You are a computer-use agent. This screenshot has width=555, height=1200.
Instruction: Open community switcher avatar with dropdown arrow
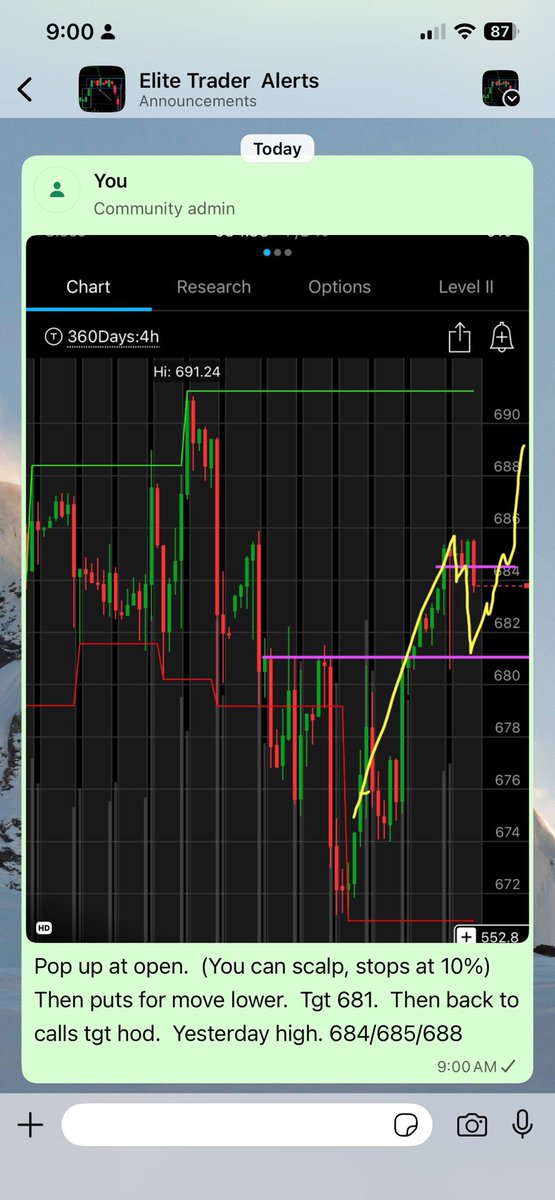click(500, 88)
